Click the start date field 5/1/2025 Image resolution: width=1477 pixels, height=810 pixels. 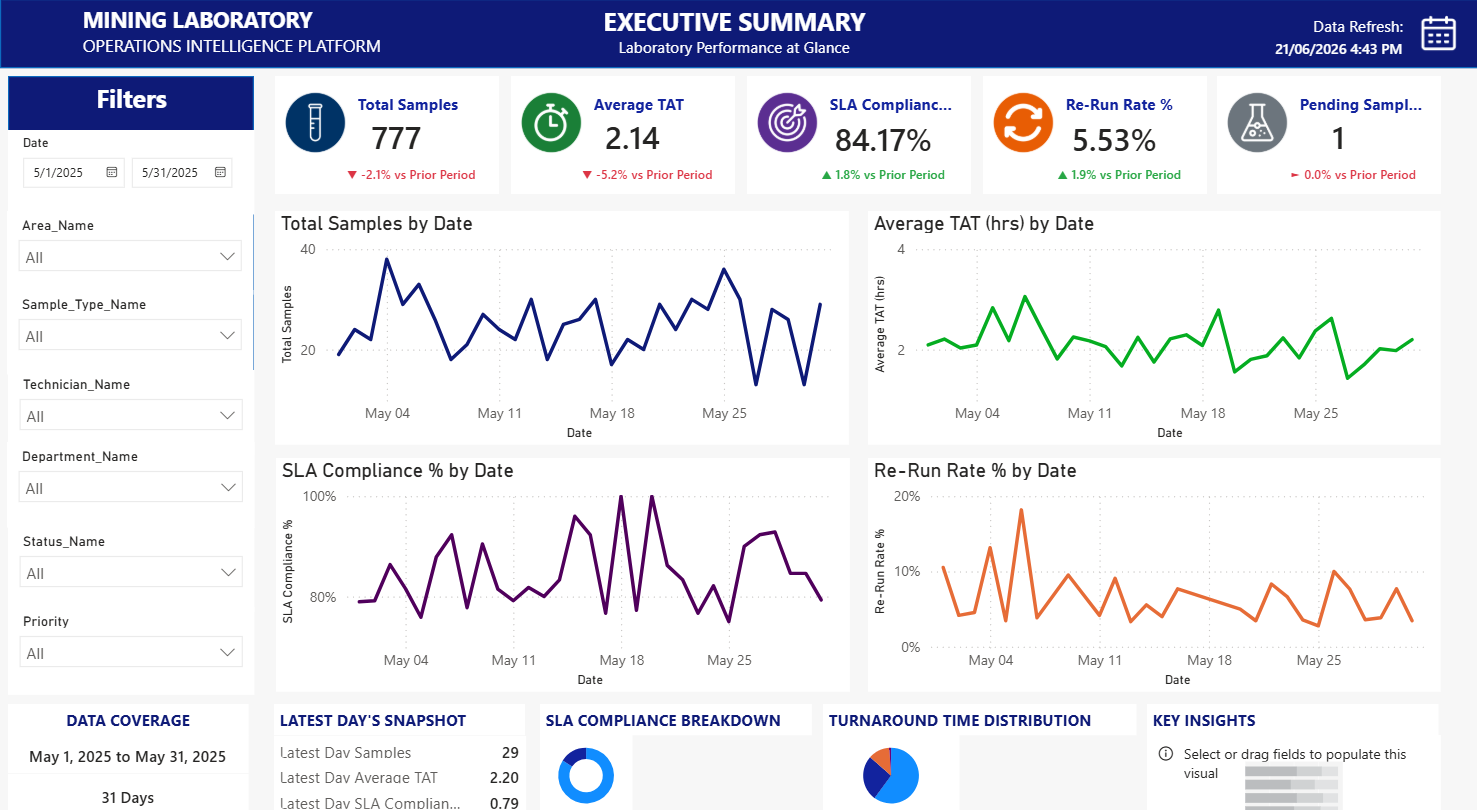74,172
